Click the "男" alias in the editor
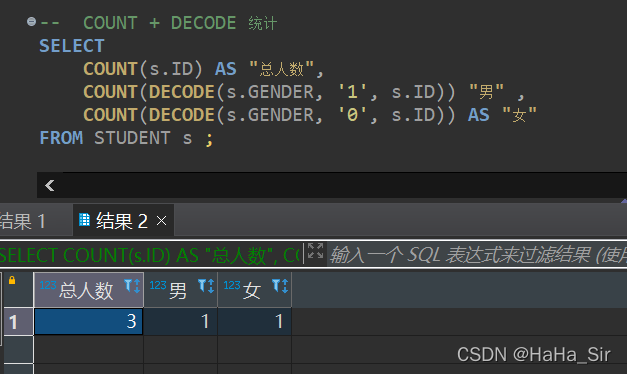627x374 pixels. (486, 92)
